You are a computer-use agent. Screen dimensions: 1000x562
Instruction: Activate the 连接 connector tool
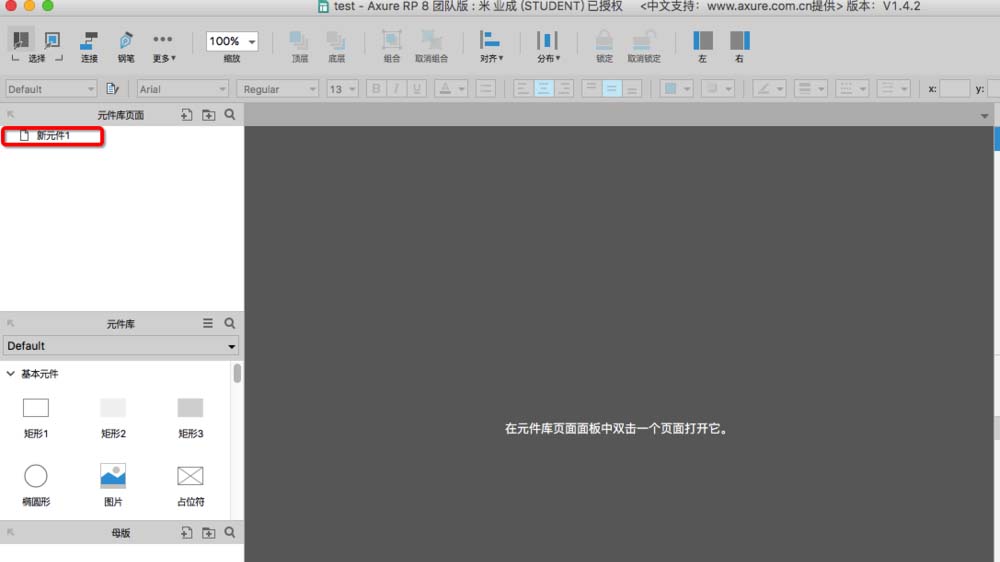click(x=89, y=47)
